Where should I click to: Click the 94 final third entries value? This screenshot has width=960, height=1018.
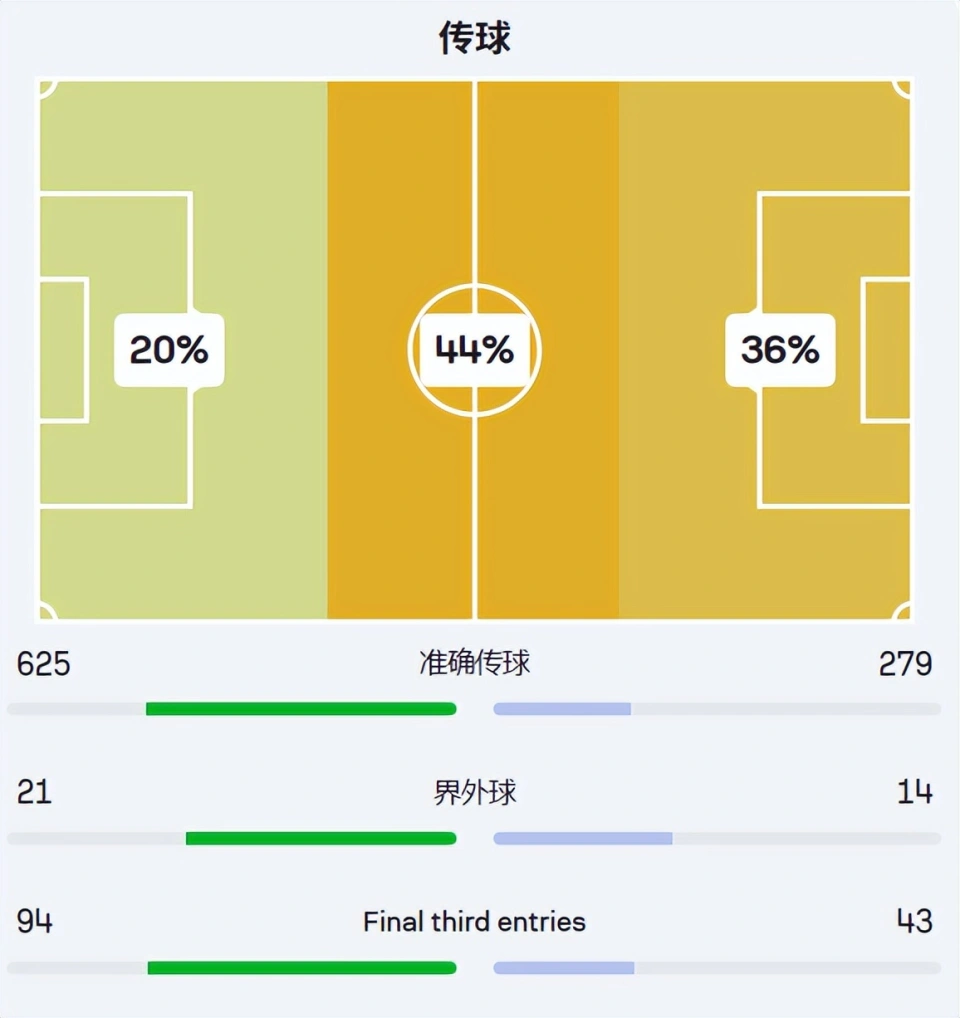(34, 921)
